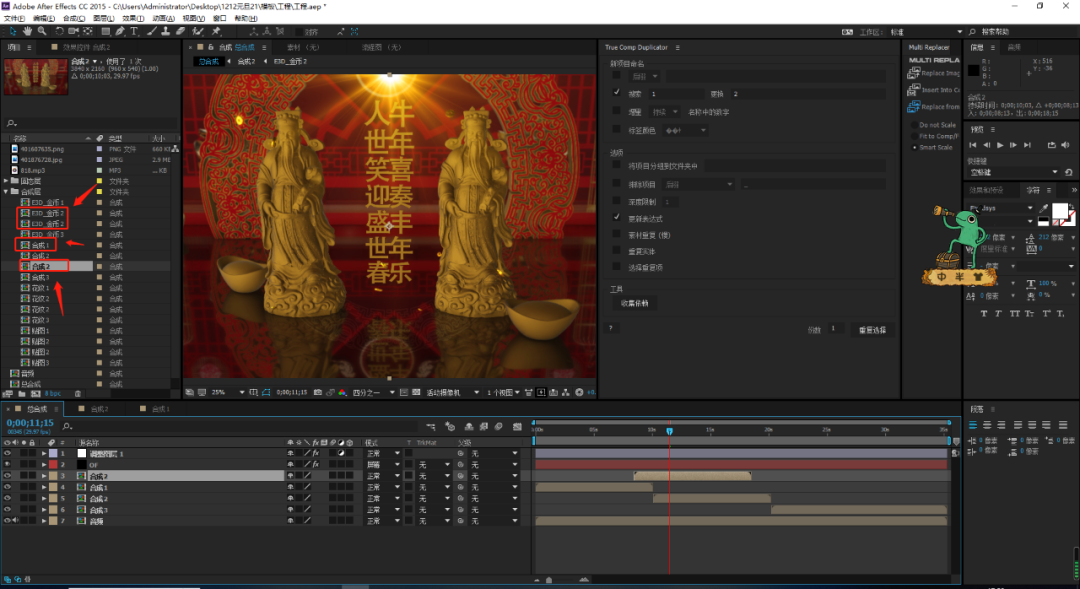The width and height of the screenshot is (1080, 589).
Task: Select the Selection arrow tool
Action: [x=12, y=32]
